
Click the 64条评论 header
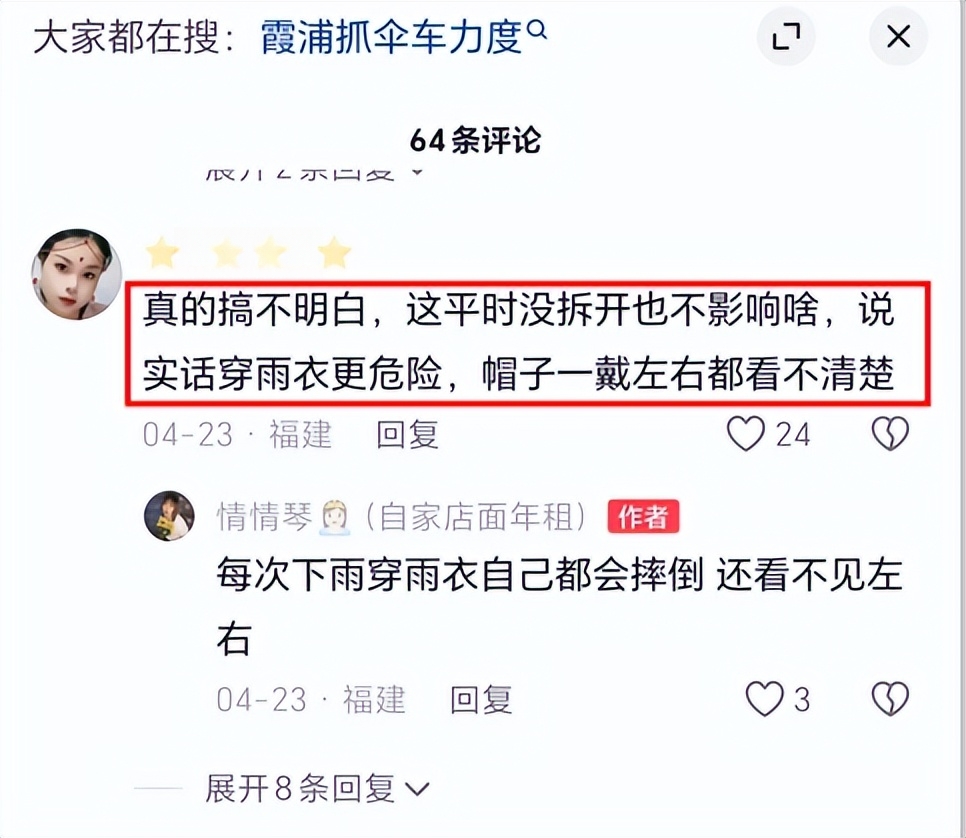475,140
